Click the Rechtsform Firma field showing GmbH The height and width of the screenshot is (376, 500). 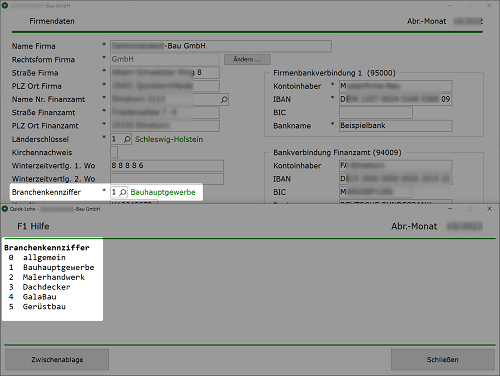tap(165, 59)
